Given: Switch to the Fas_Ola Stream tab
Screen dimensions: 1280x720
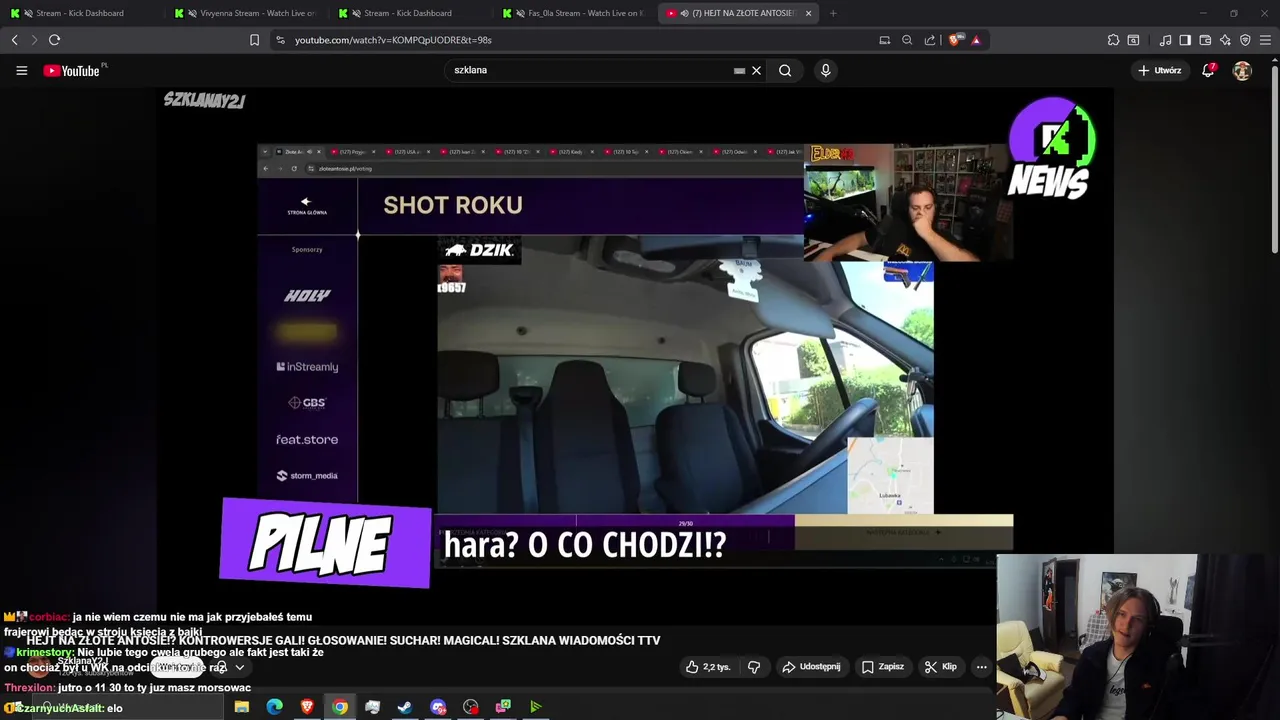Looking at the screenshot, I should tap(574, 13).
